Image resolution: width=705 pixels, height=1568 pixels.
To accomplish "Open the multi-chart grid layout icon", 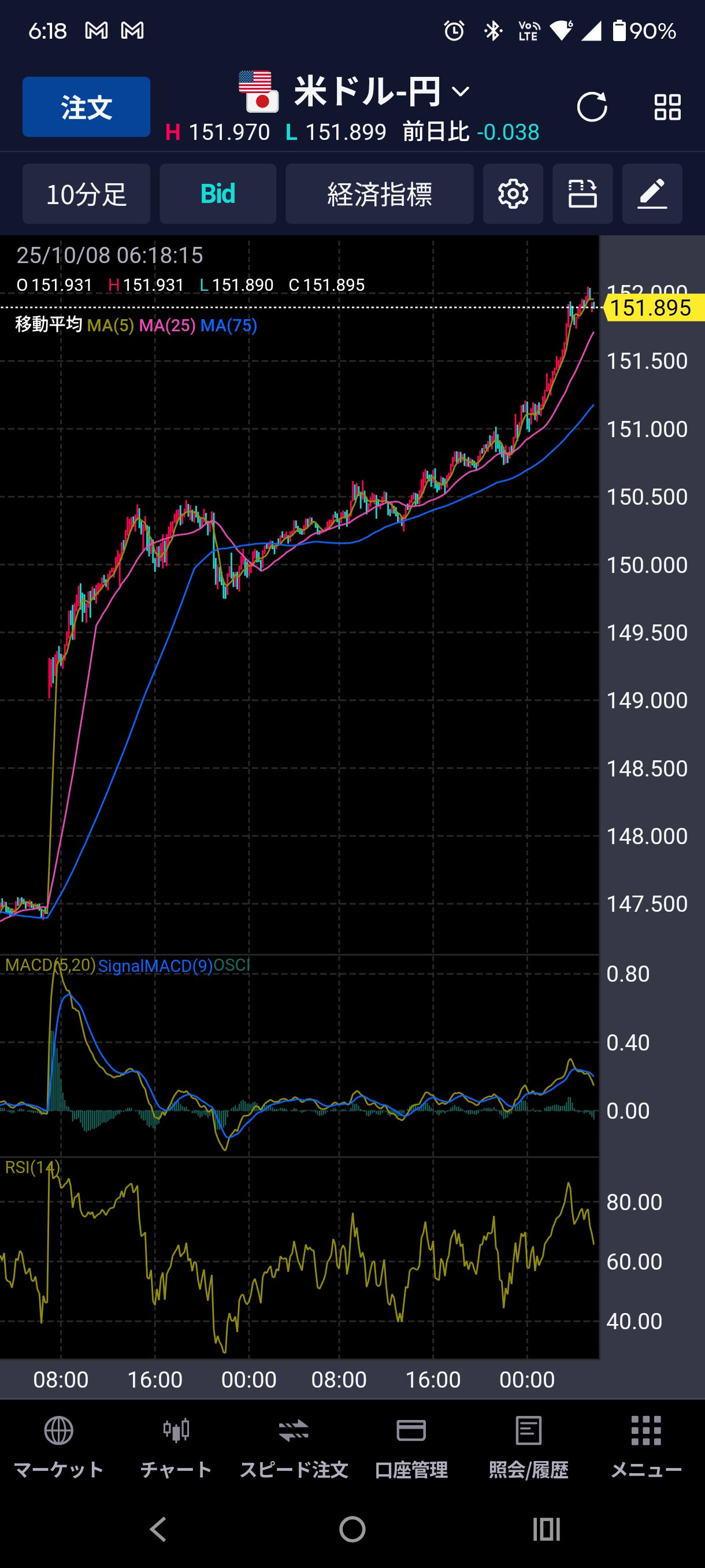I will (x=667, y=107).
